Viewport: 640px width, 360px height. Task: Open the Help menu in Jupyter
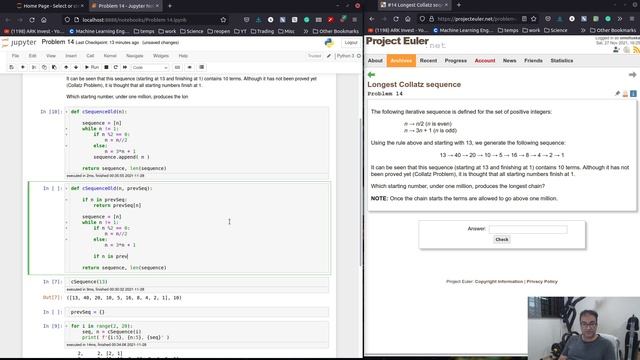[x=183, y=56]
